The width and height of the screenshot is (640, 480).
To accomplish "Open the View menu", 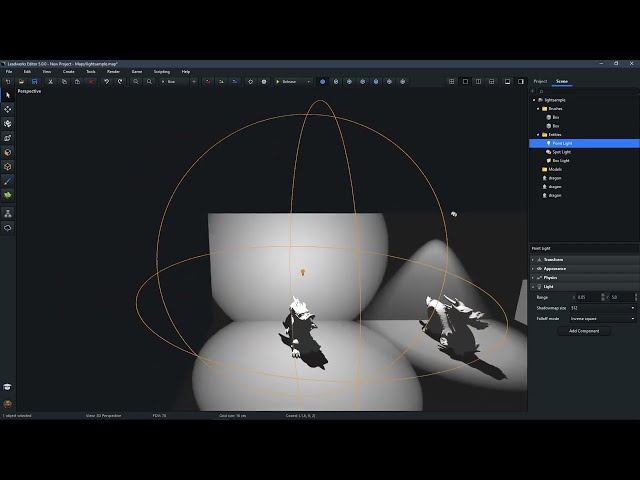I will click(47, 71).
